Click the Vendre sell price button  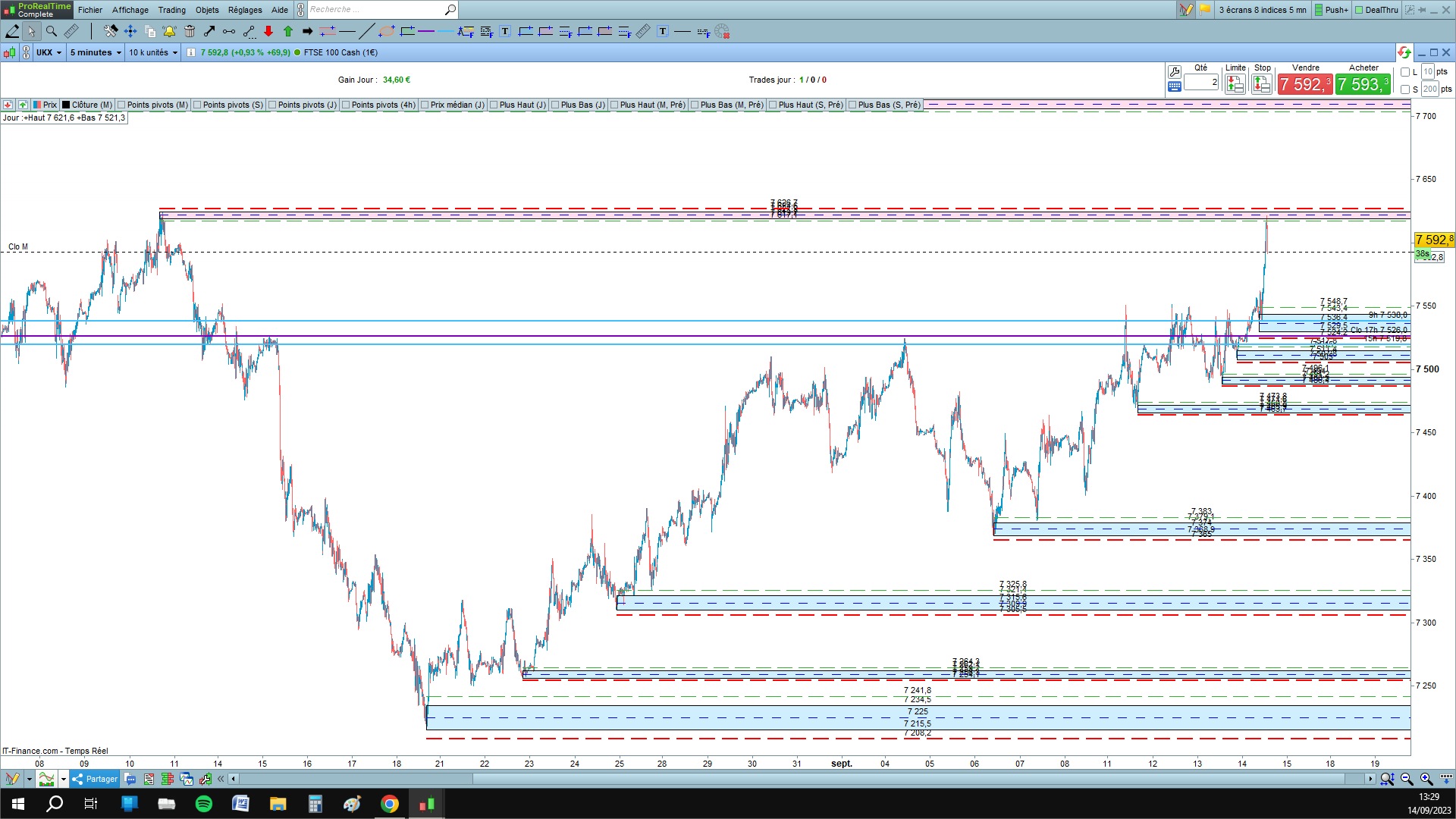(1304, 84)
